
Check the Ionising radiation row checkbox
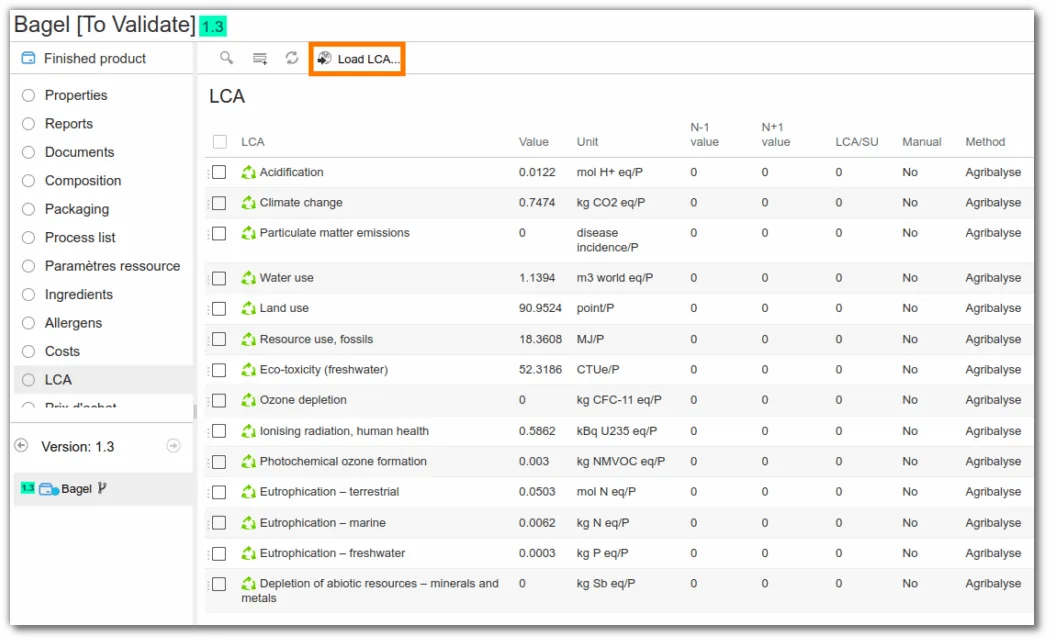click(219, 431)
